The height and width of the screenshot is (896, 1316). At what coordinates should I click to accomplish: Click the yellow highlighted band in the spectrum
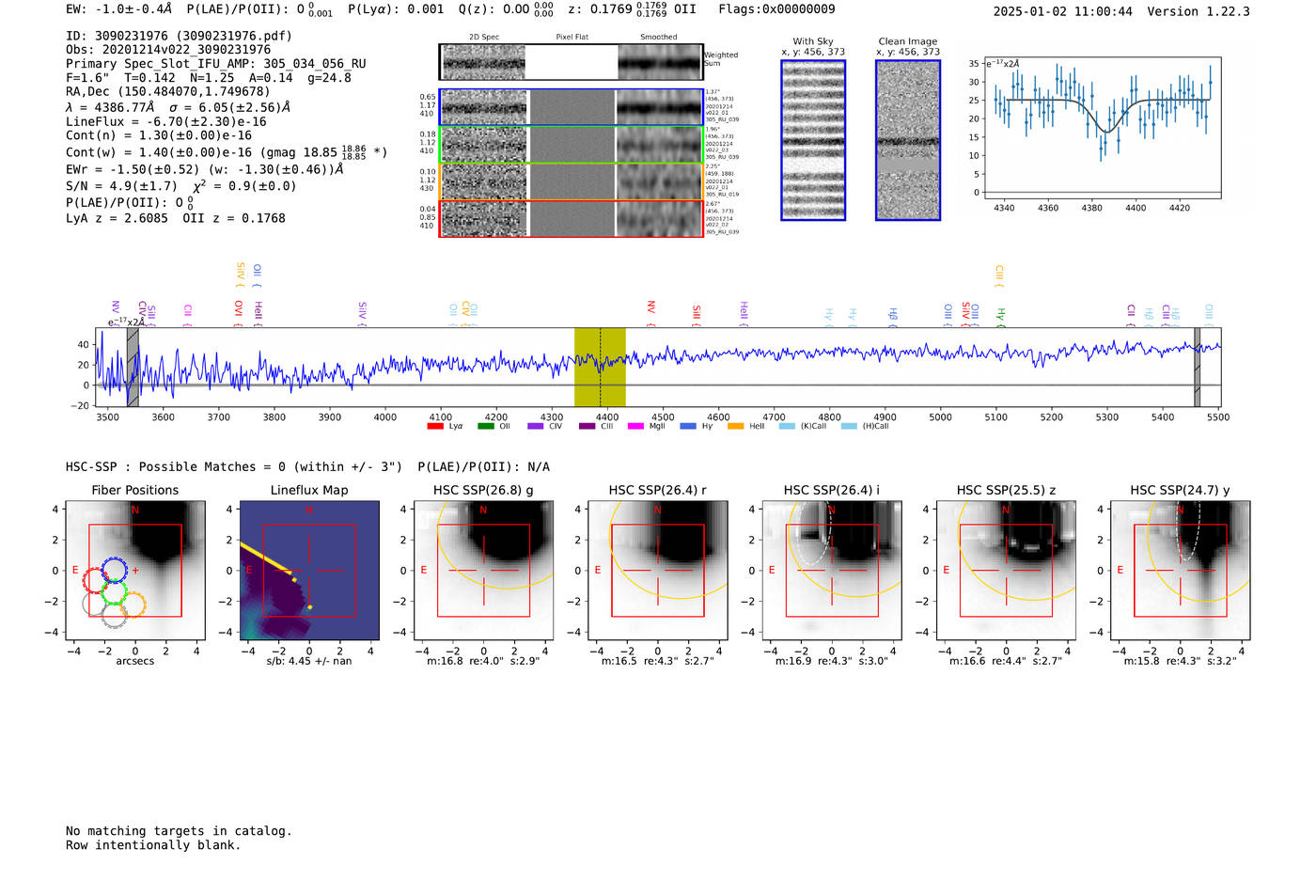tap(600, 367)
